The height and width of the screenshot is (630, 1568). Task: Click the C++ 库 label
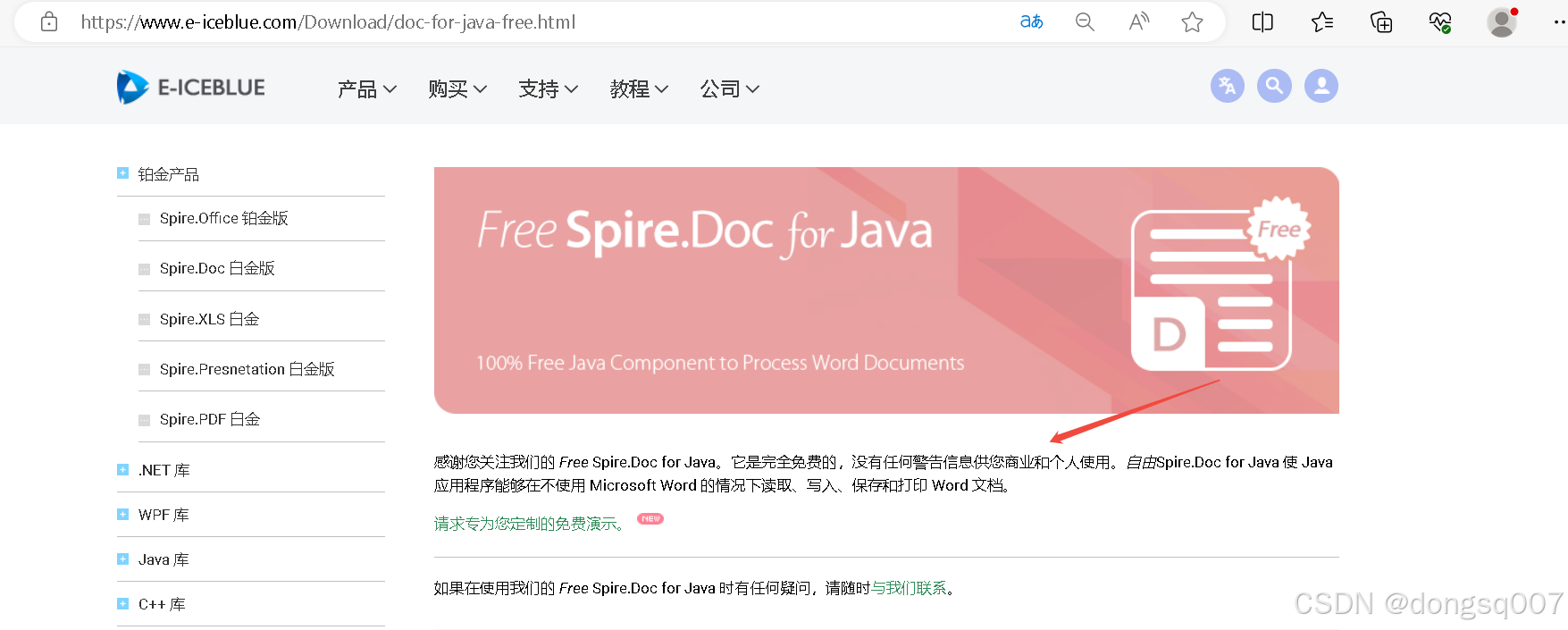point(162,604)
